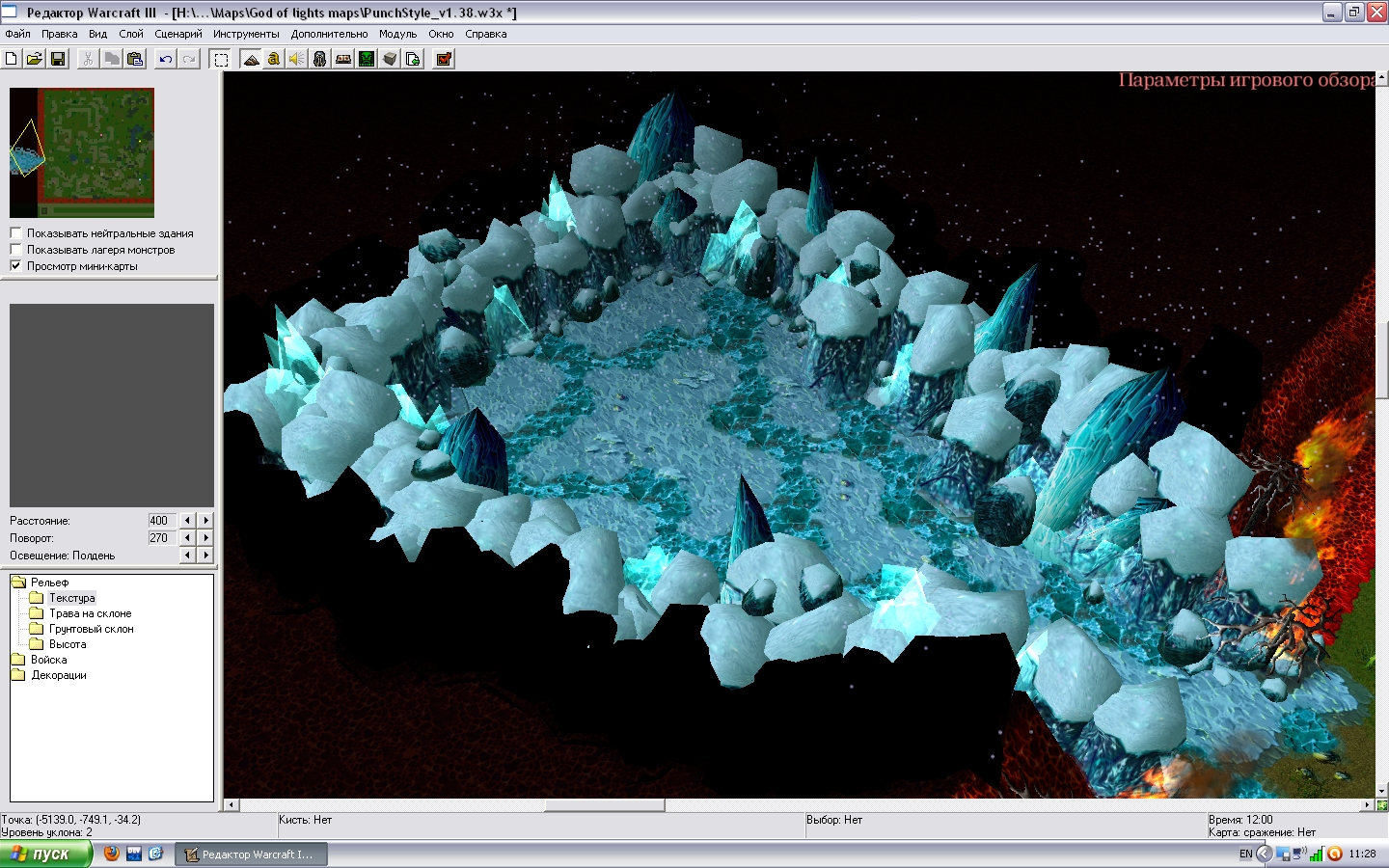The image size is (1389, 868).
Task: Increase Расстояние with the right arrow
Action: tap(205, 521)
